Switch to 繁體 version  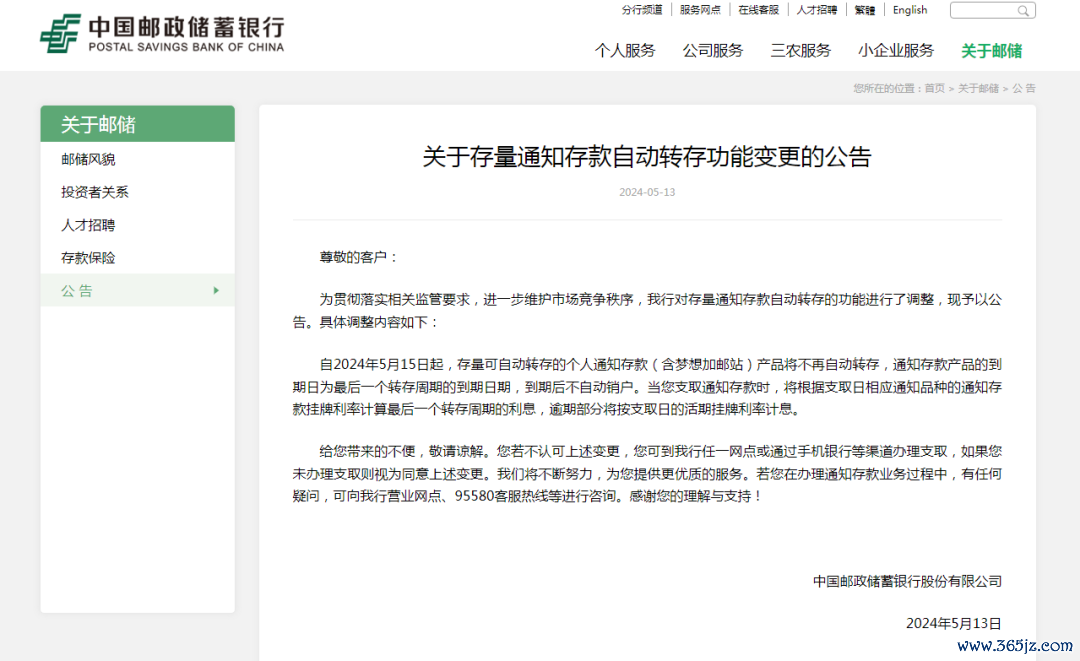coord(864,10)
